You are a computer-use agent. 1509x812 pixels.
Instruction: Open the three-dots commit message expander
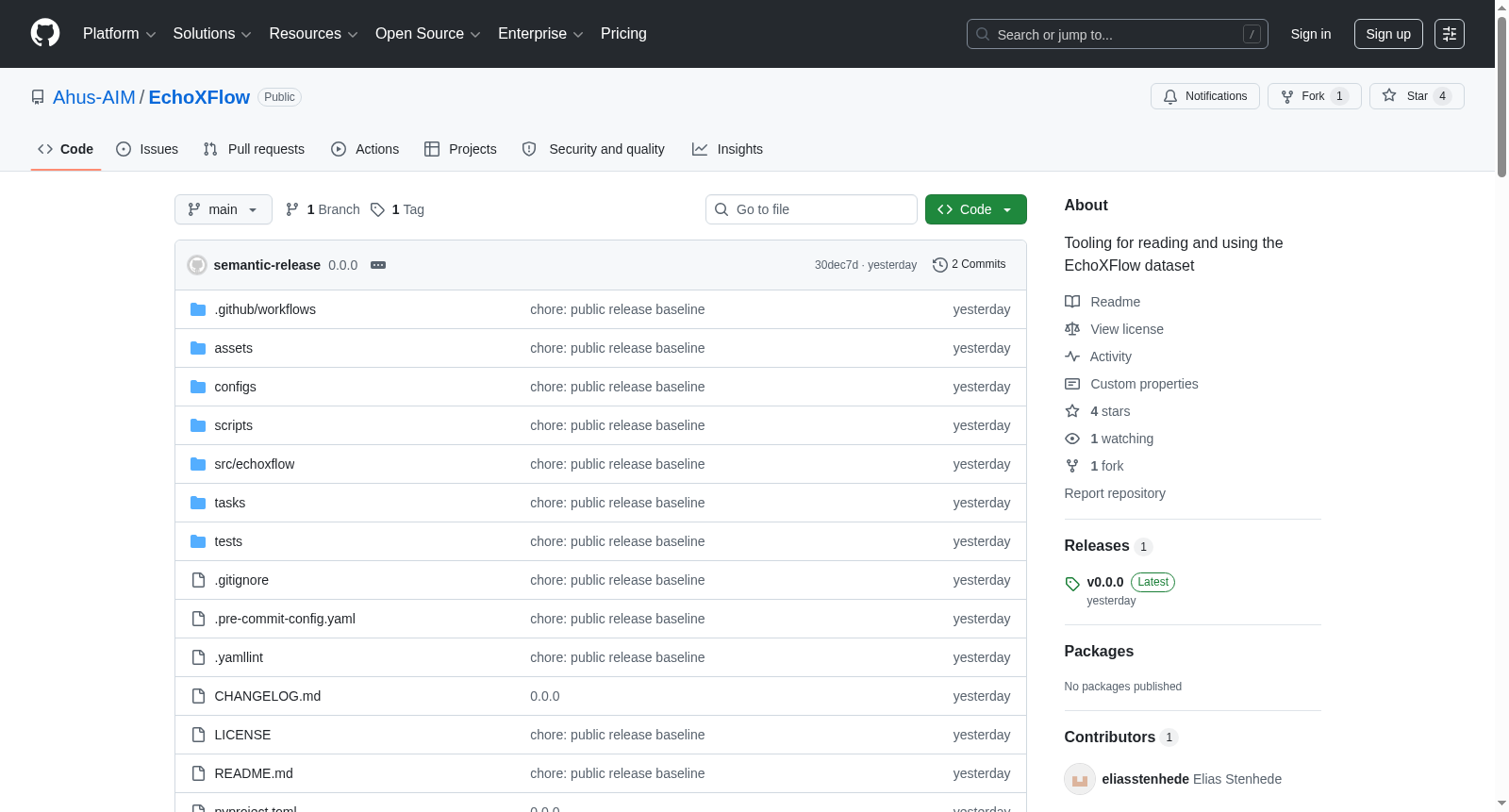[x=378, y=265]
